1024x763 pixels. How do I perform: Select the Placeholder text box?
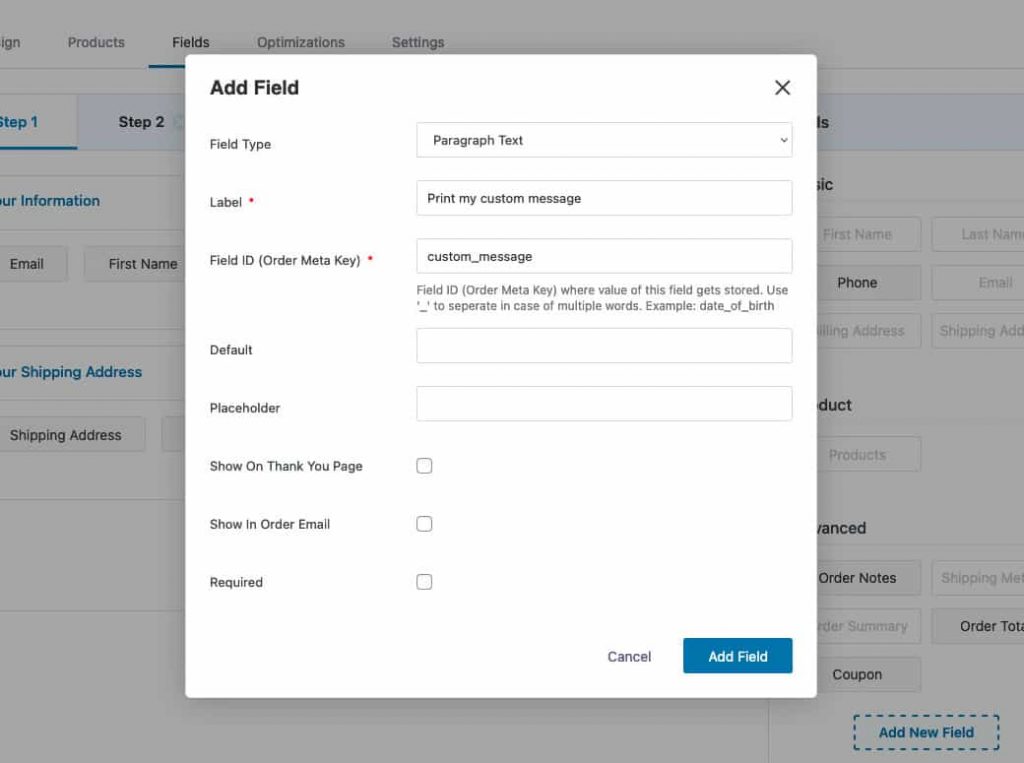604,404
